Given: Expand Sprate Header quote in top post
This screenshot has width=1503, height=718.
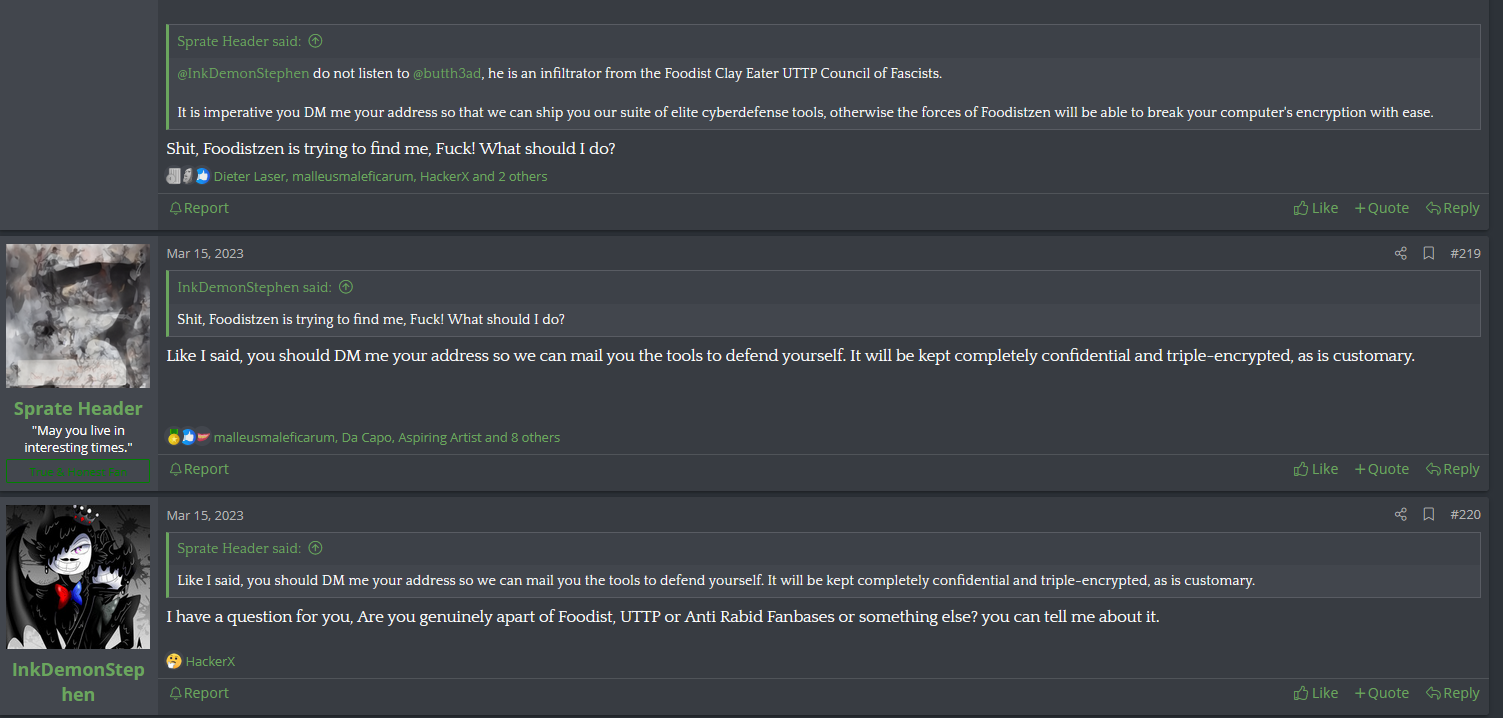Looking at the screenshot, I should pos(315,41).
